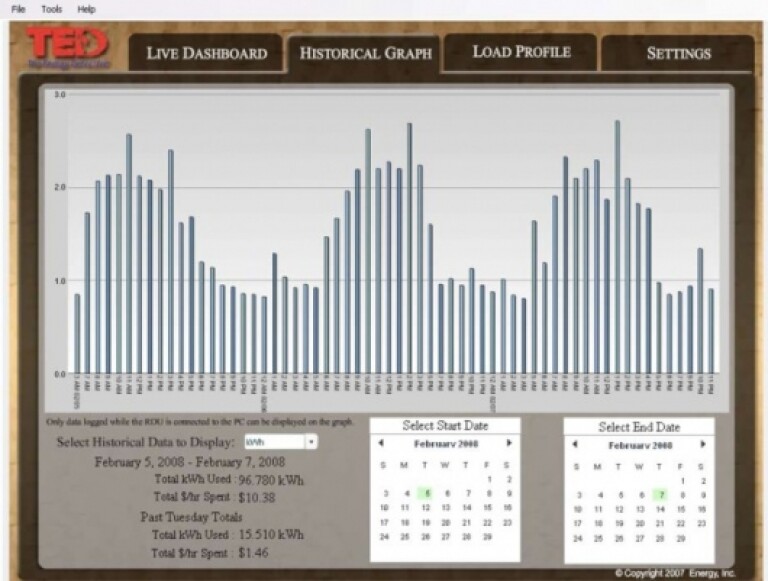This screenshot has height=581, width=768.
Task: Open the Help menu
Action: (x=87, y=8)
